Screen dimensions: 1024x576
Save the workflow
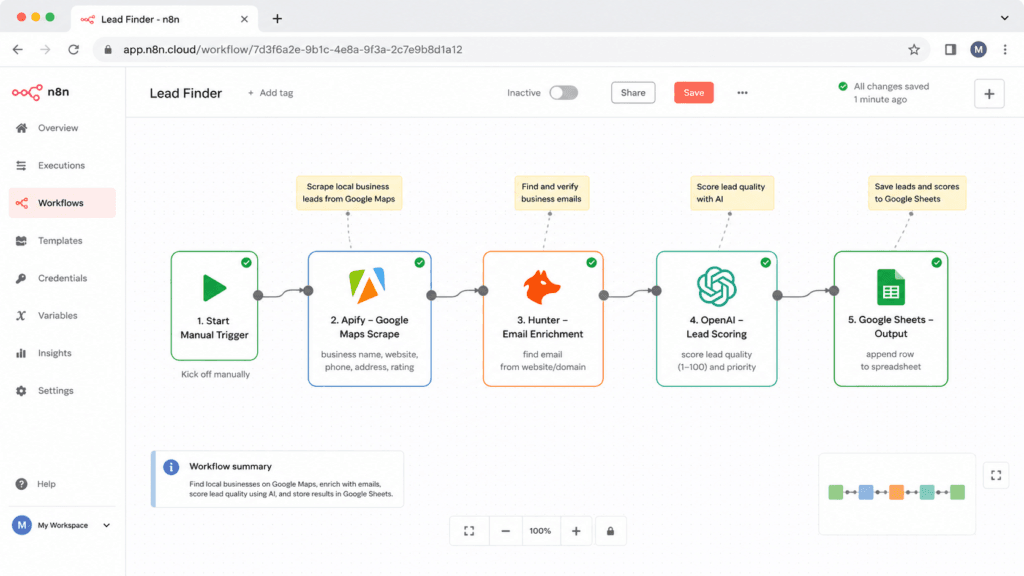[x=694, y=93]
